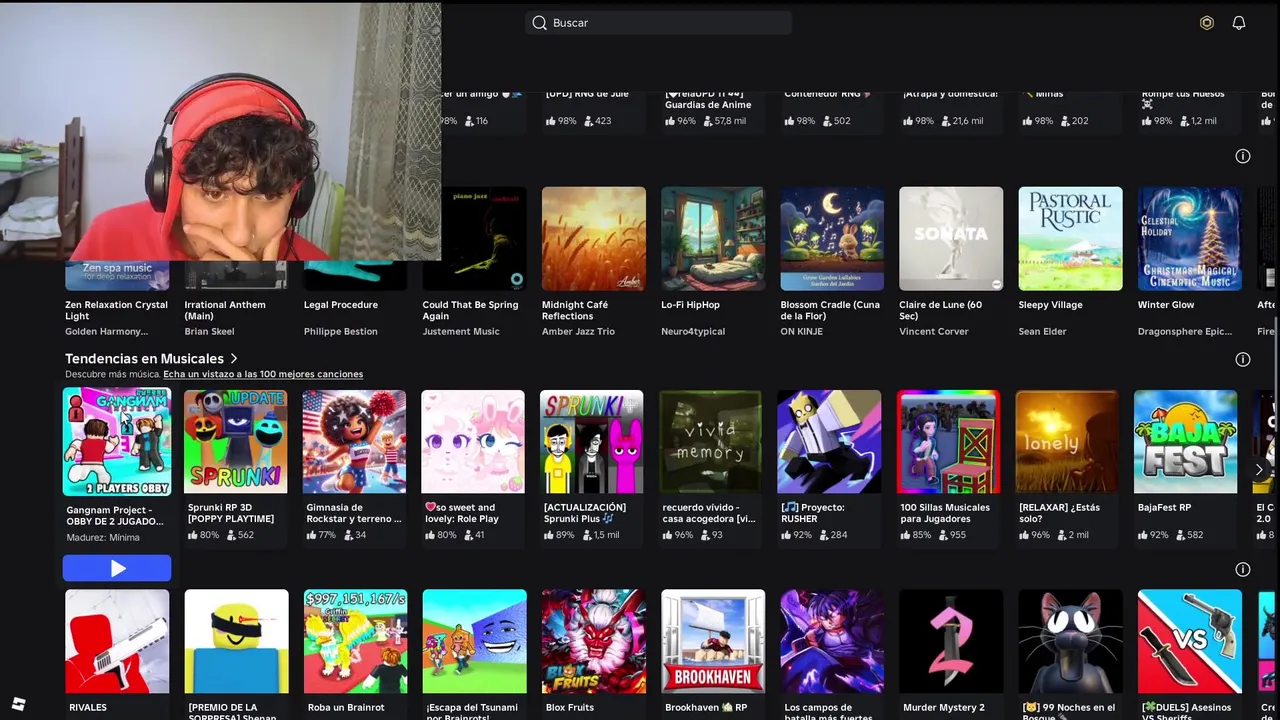Open Murder Mystery 2 thumbnail
This screenshot has height=720, width=1280.
coord(951,642)
